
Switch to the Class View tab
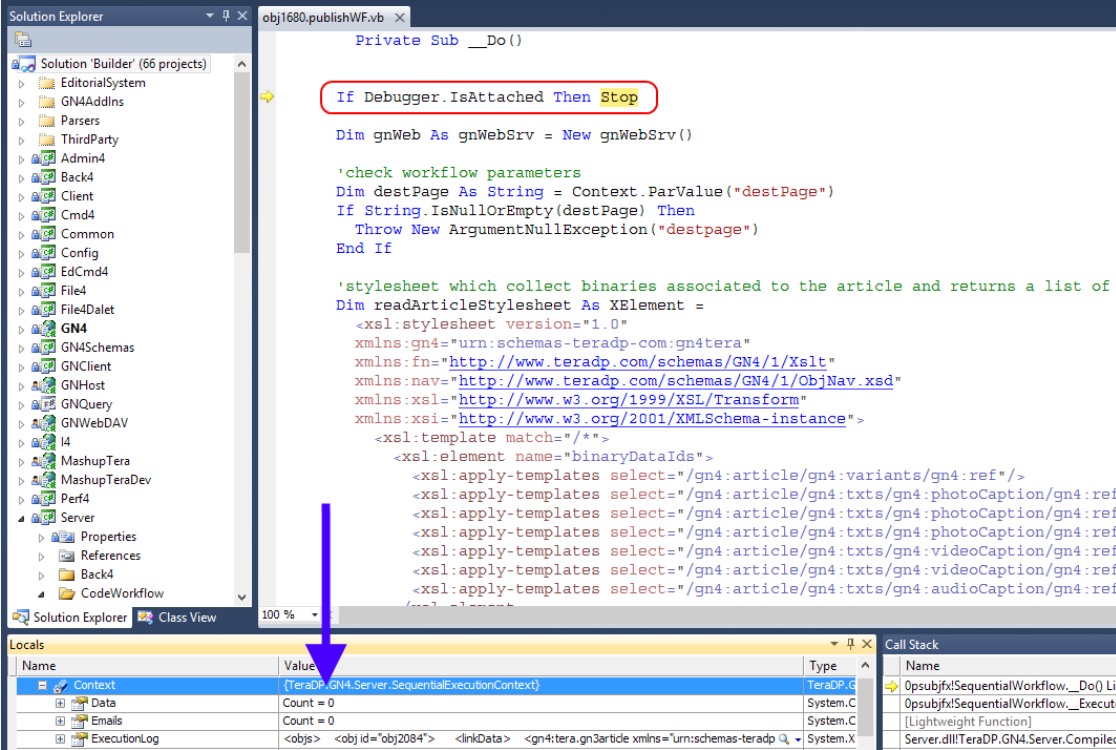pos(177,618)
